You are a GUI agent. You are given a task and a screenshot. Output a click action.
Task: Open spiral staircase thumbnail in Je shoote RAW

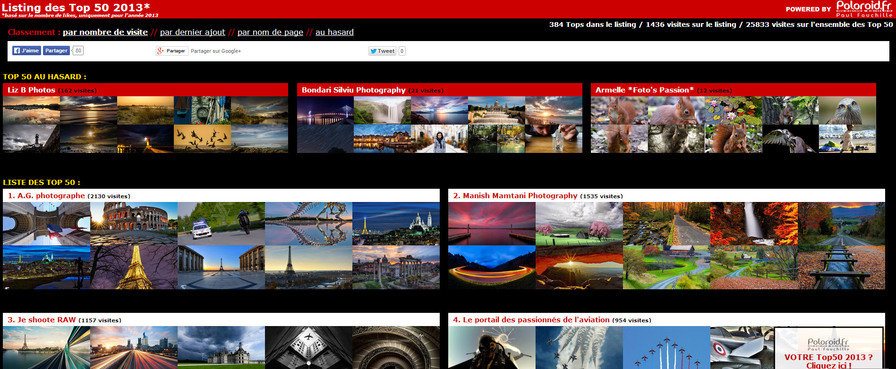[x=396, y=347]
